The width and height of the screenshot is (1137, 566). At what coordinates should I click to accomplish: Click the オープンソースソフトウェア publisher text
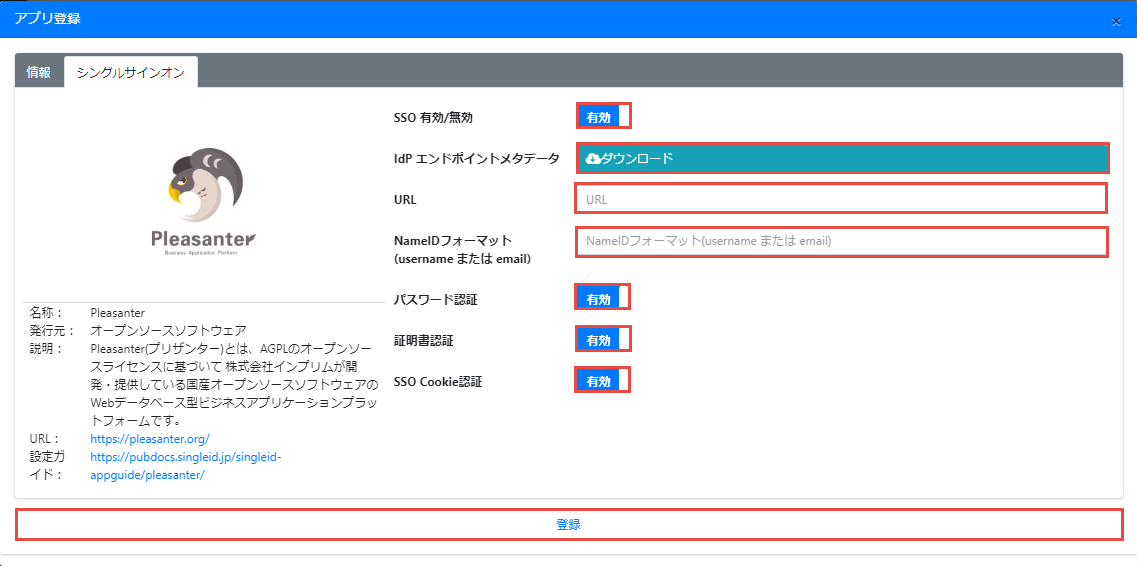169,330
